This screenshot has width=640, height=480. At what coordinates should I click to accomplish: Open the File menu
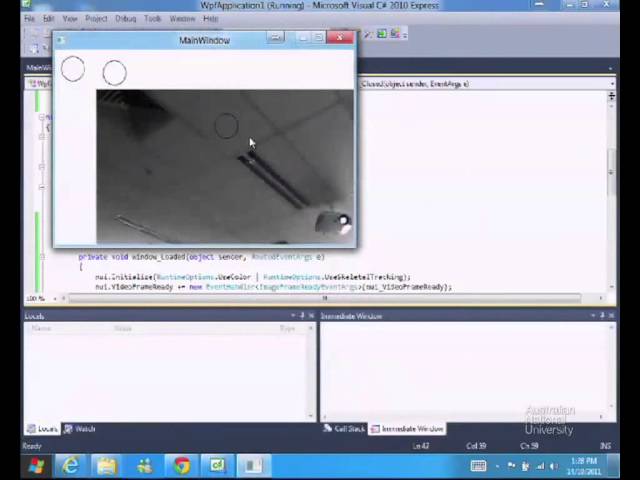tap(29, 19)
